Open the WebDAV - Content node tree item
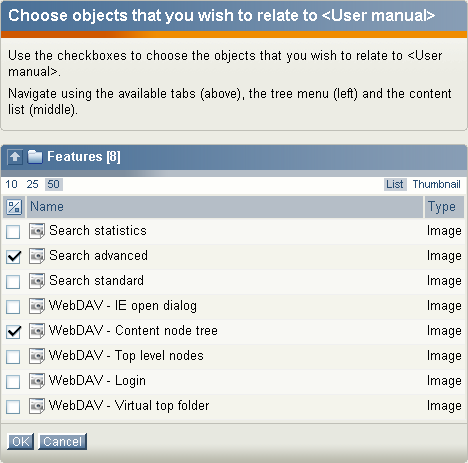 [133, 331]
